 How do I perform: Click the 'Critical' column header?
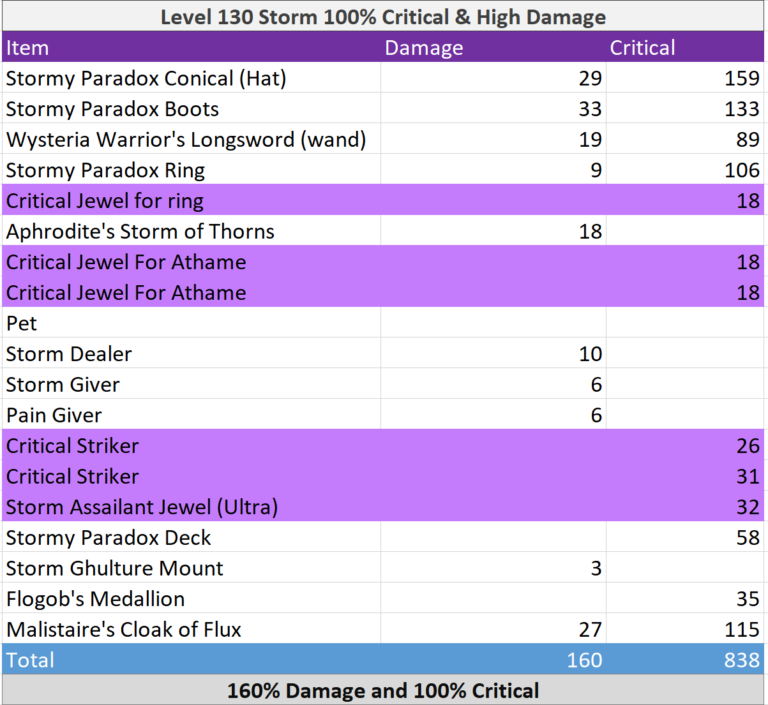[685, 48]
